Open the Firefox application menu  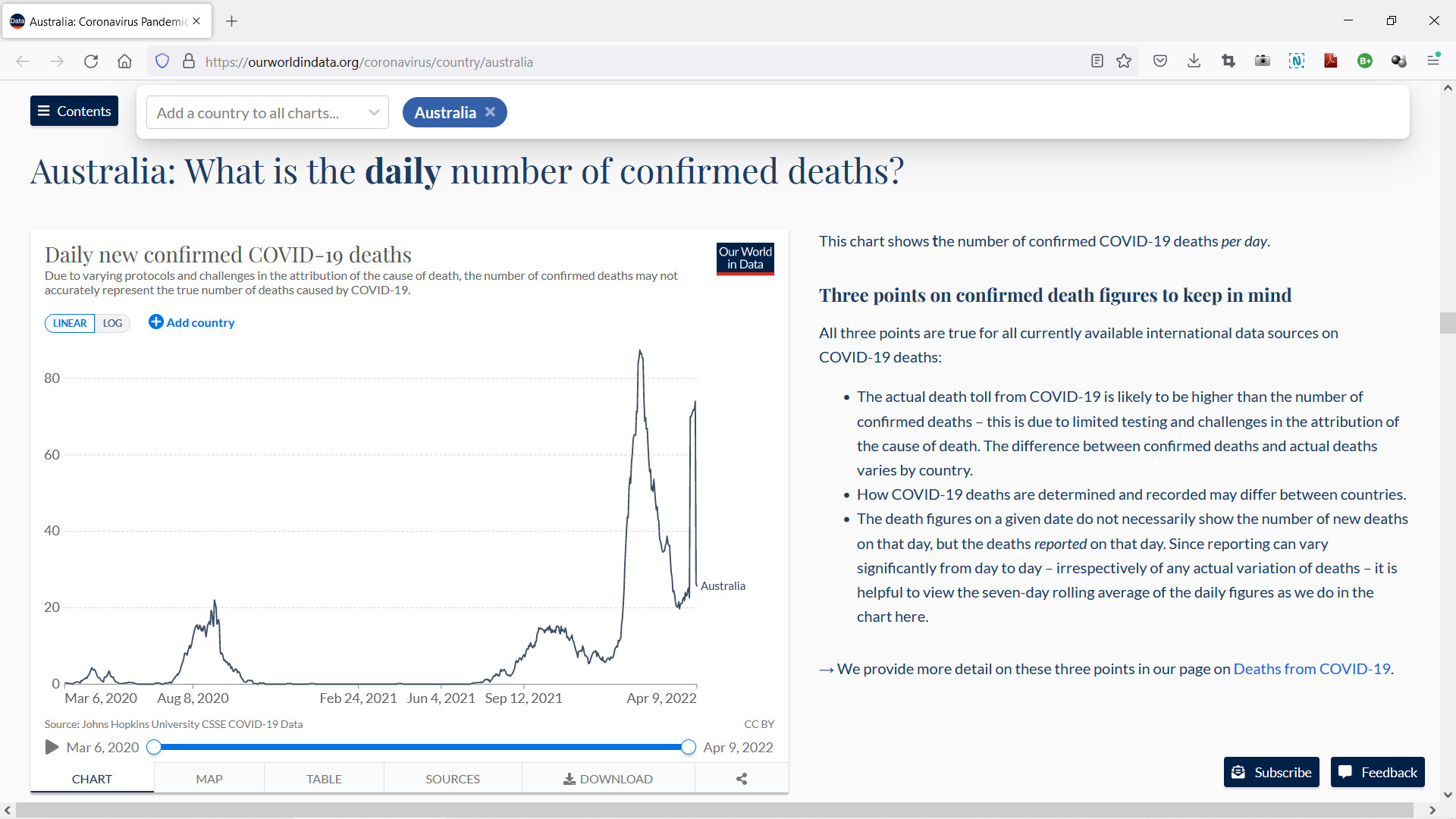pyautogui.click(x=1433, y=61)
